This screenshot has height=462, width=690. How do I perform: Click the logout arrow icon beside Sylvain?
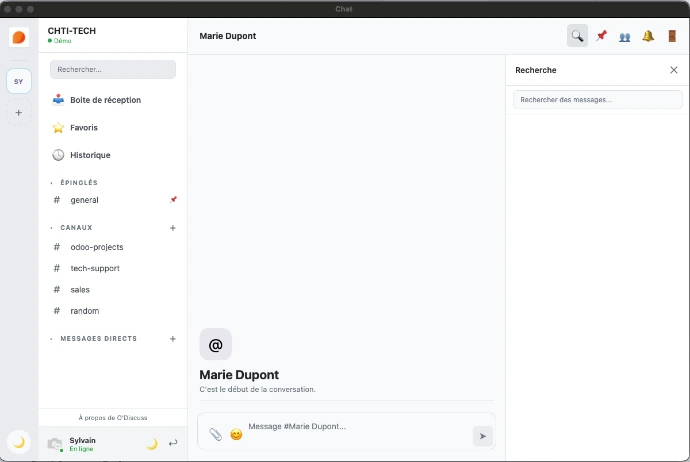tap(173, 444)
